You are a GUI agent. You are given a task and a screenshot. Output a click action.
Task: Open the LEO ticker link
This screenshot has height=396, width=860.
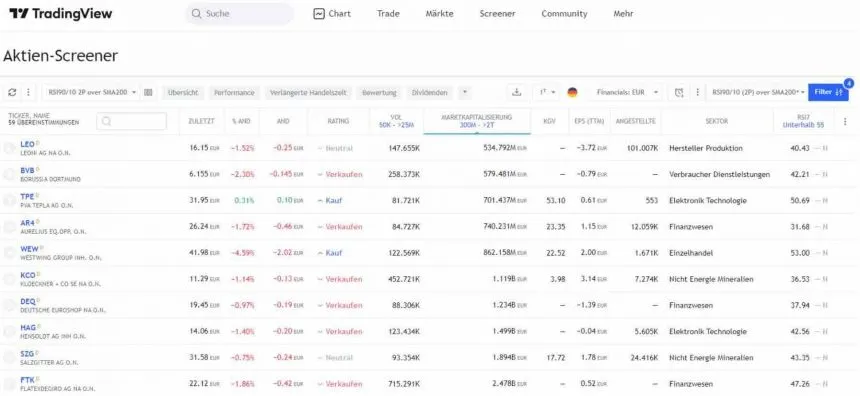point(27,144)
